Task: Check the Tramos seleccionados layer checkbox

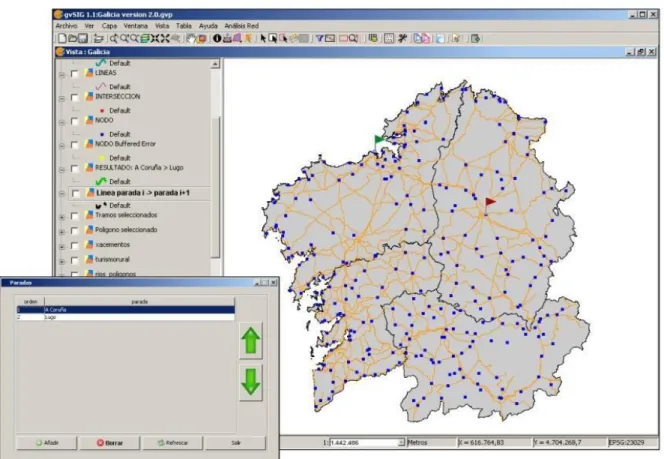Action: tap(75, 216)
